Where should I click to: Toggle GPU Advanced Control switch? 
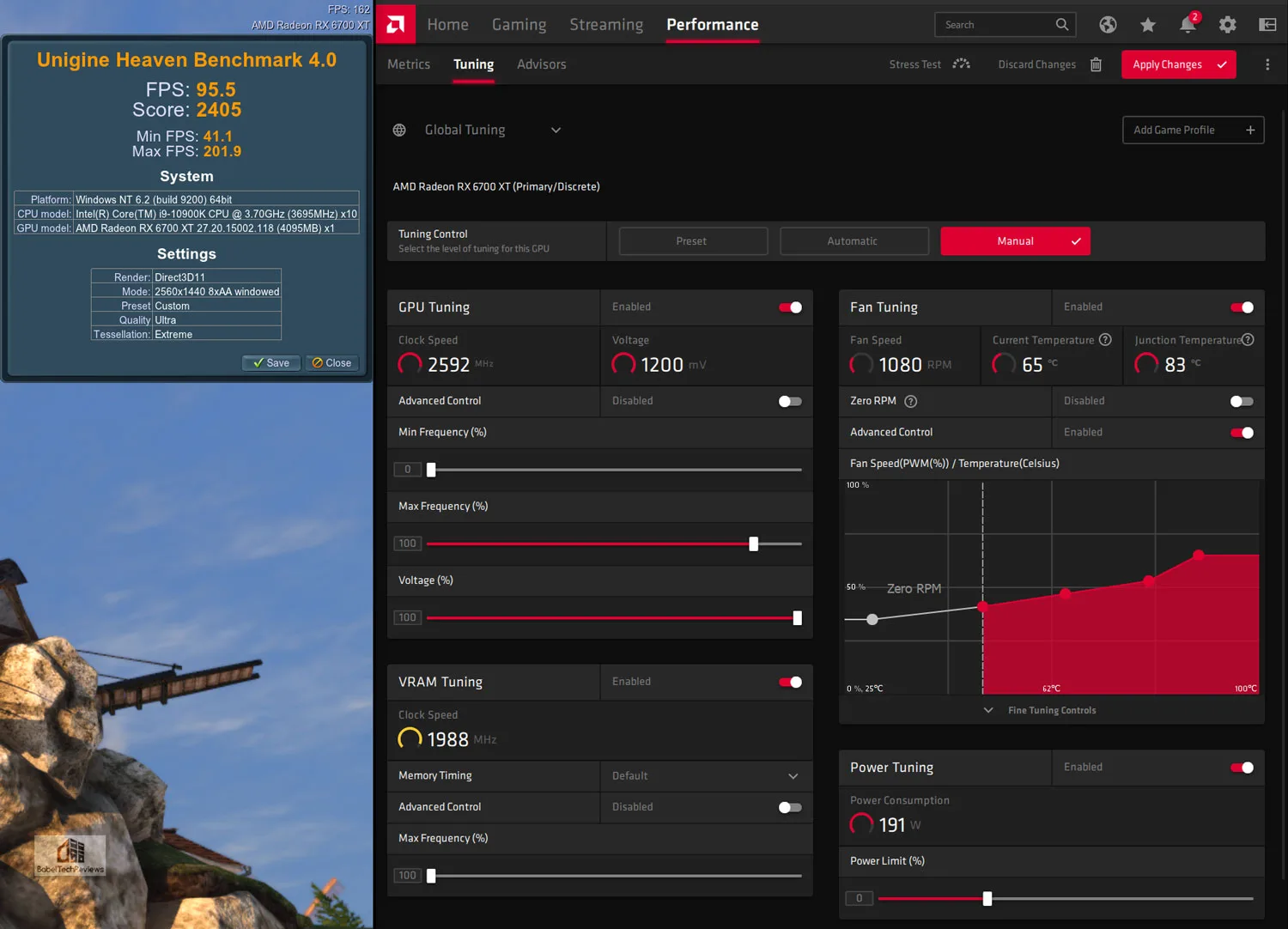pyautogui.click(x=790, y=401)
